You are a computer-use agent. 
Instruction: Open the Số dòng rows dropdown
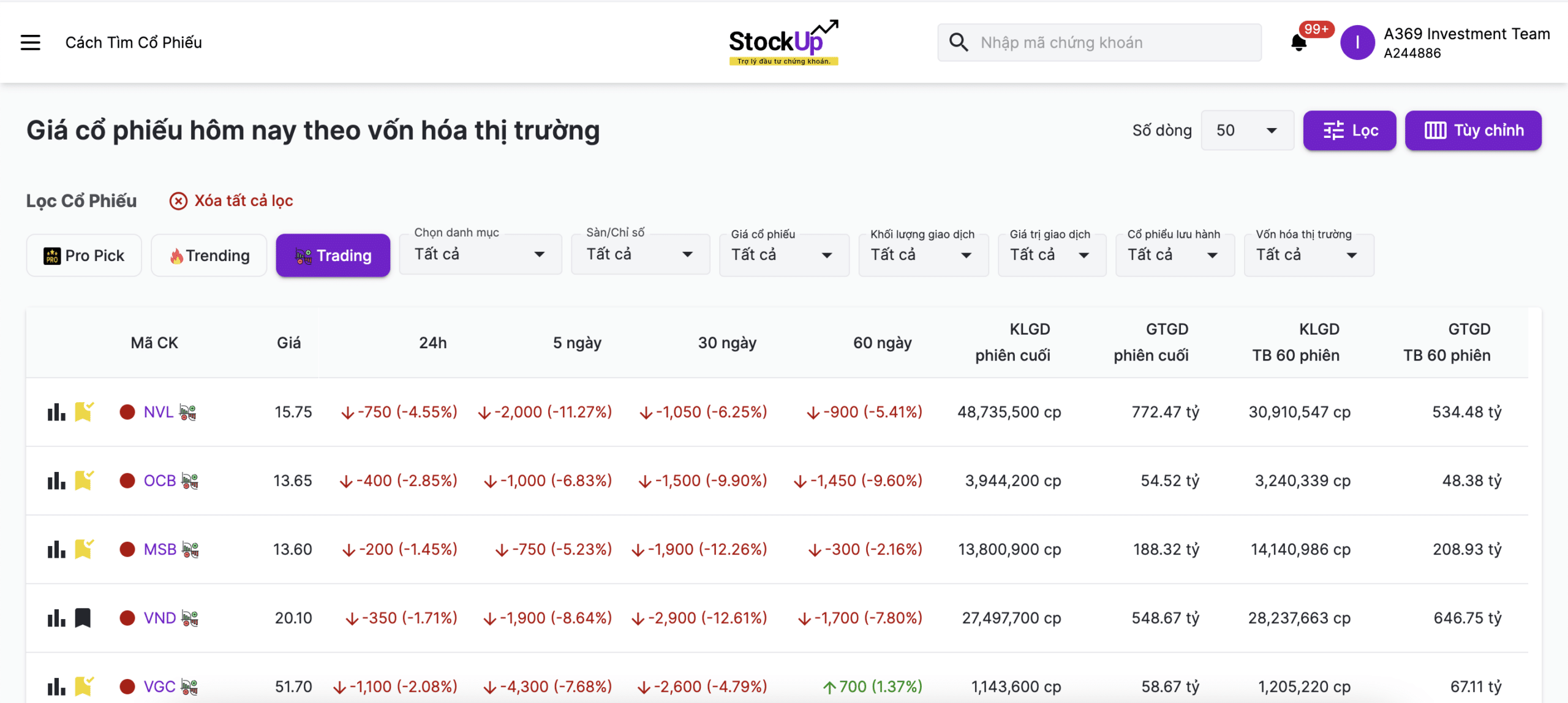pos(1247,131)
